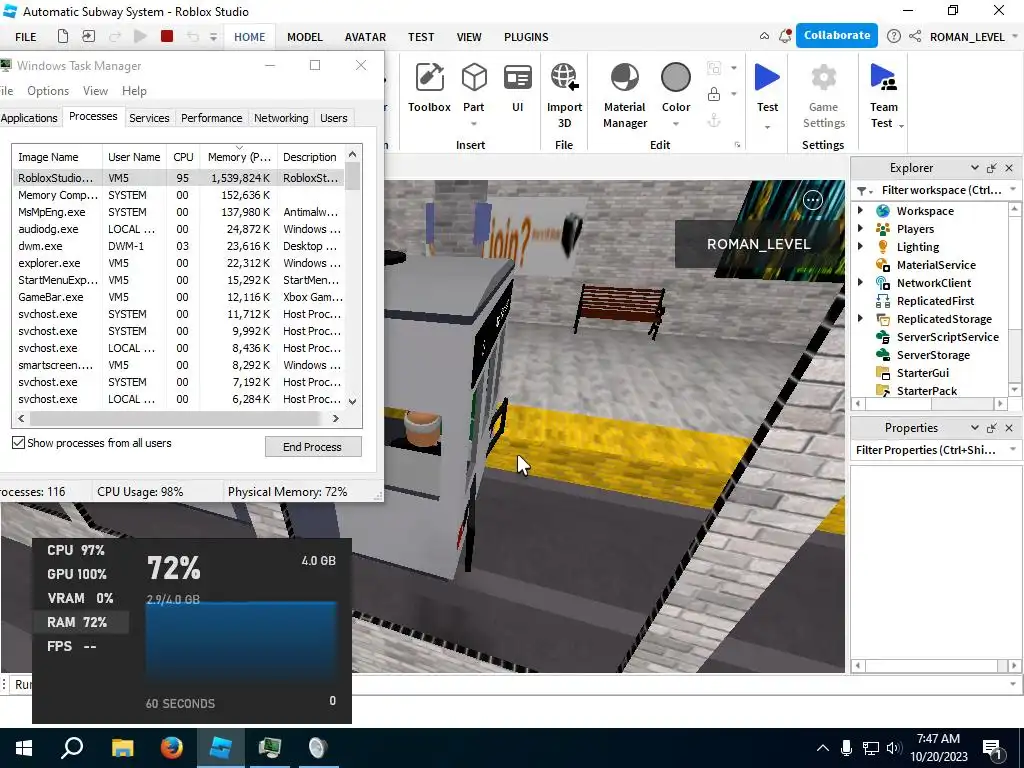This screenshot has width=1024, height=768.
Task: Open notifications bell icon
Action: click(x=785, y=37)
